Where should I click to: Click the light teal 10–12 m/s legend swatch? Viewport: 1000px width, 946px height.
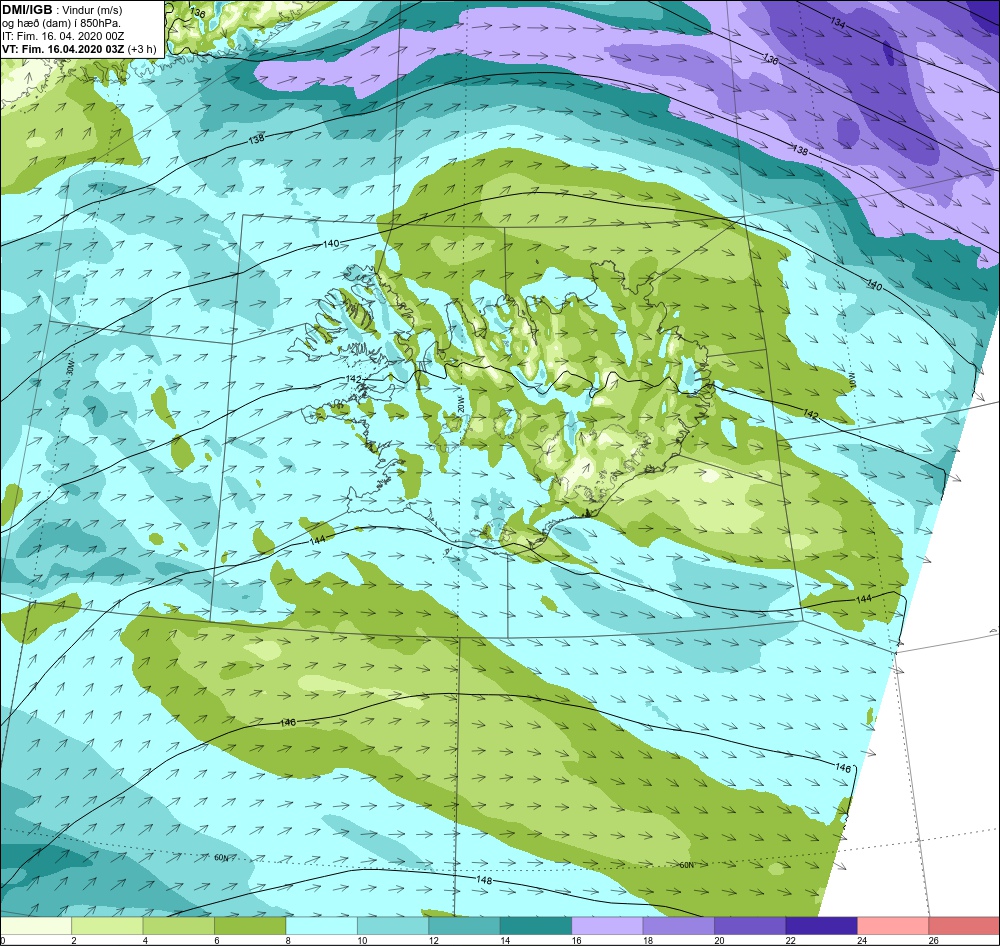(393, 926)
